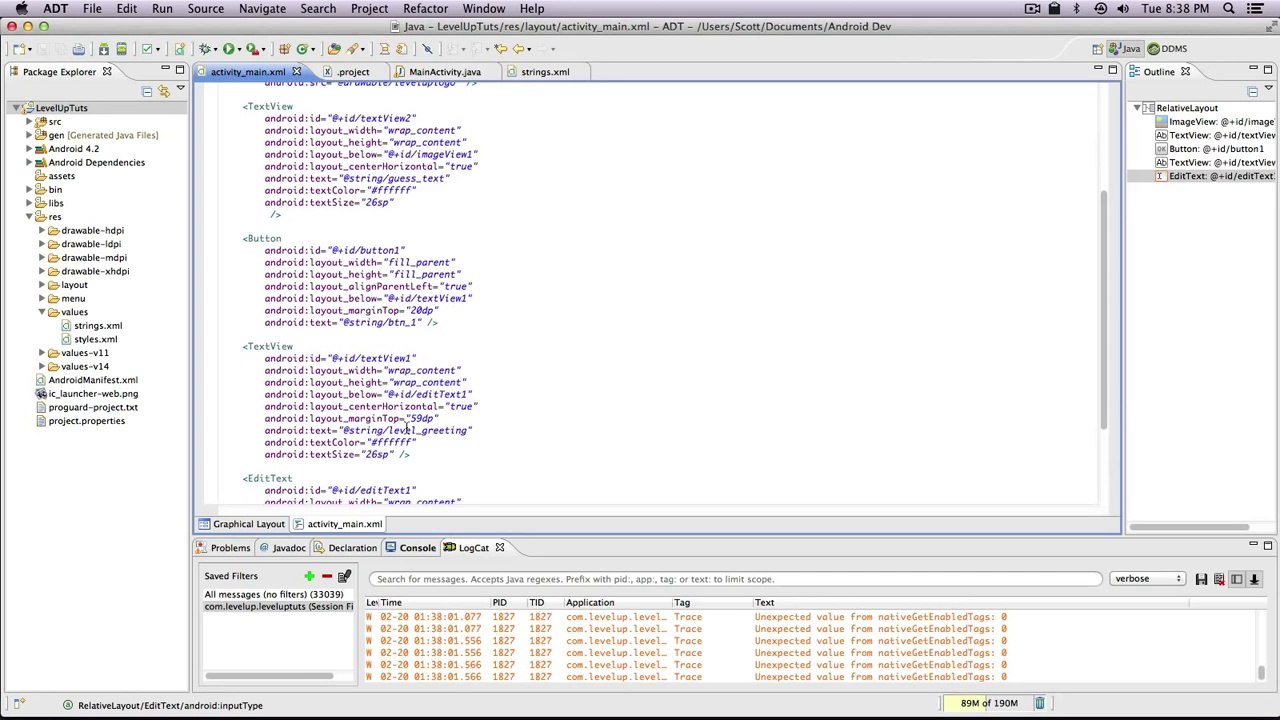
Task: Click the Debug bug icon
Action: pyautogui.click(x=204, y=49)
